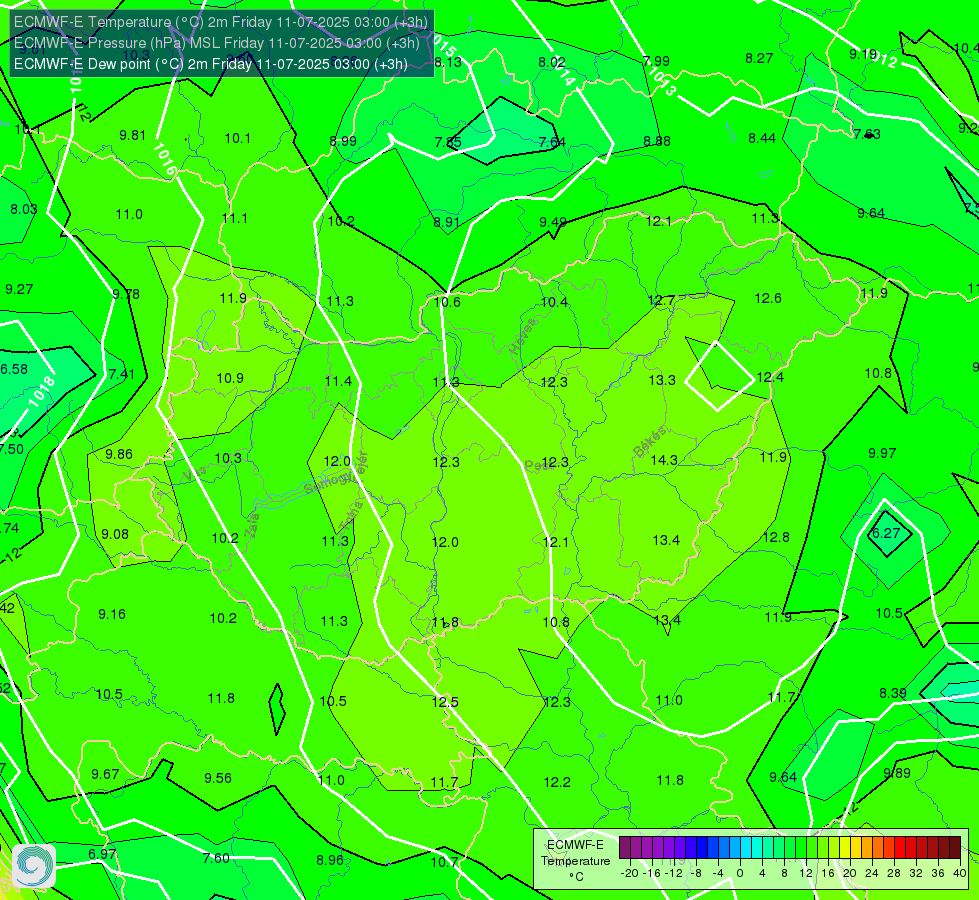Click the 6.58 value at left edge
Viewport: 979px width, 900px height.
(14, 369)
